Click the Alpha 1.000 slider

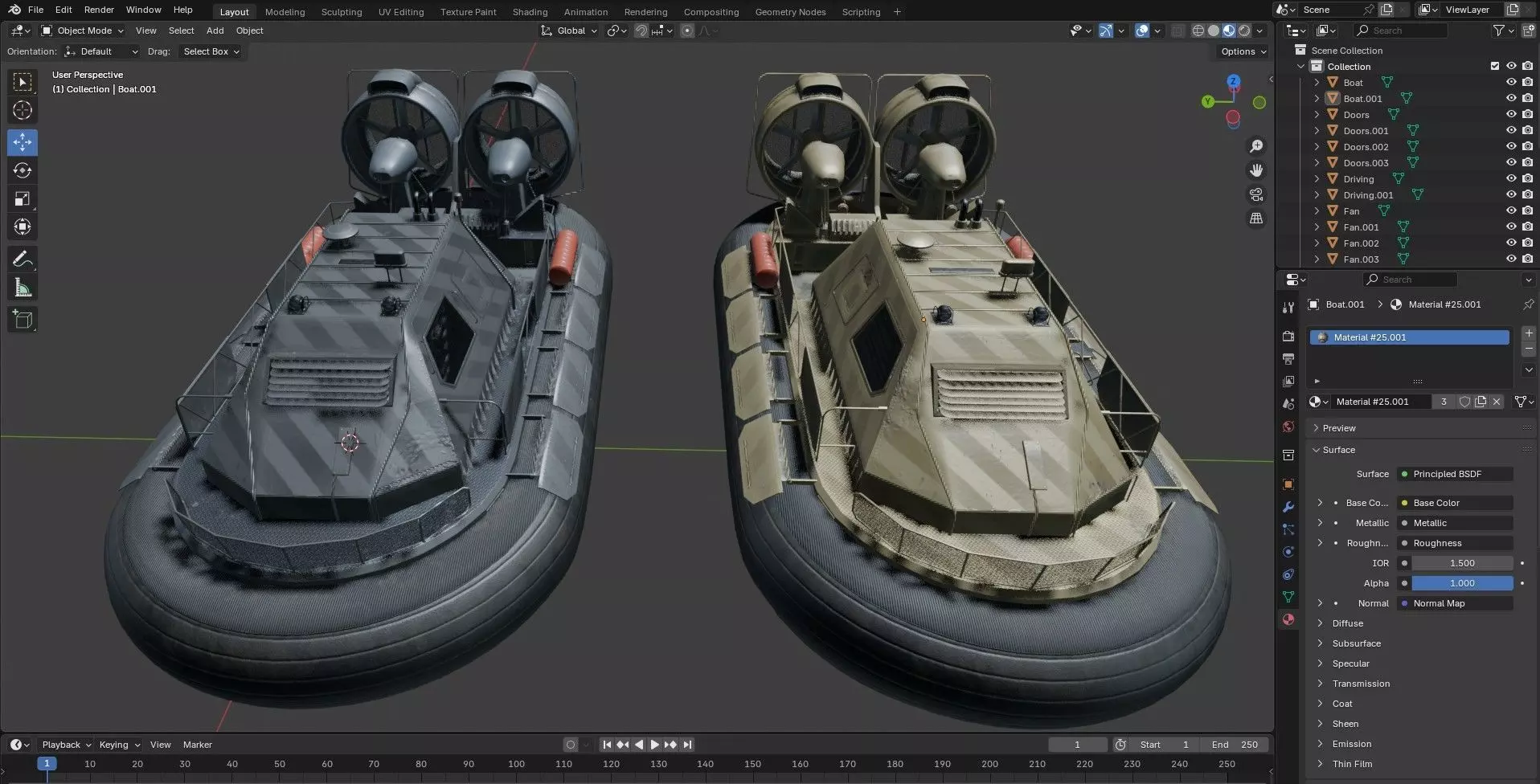tap(1462, 583)
